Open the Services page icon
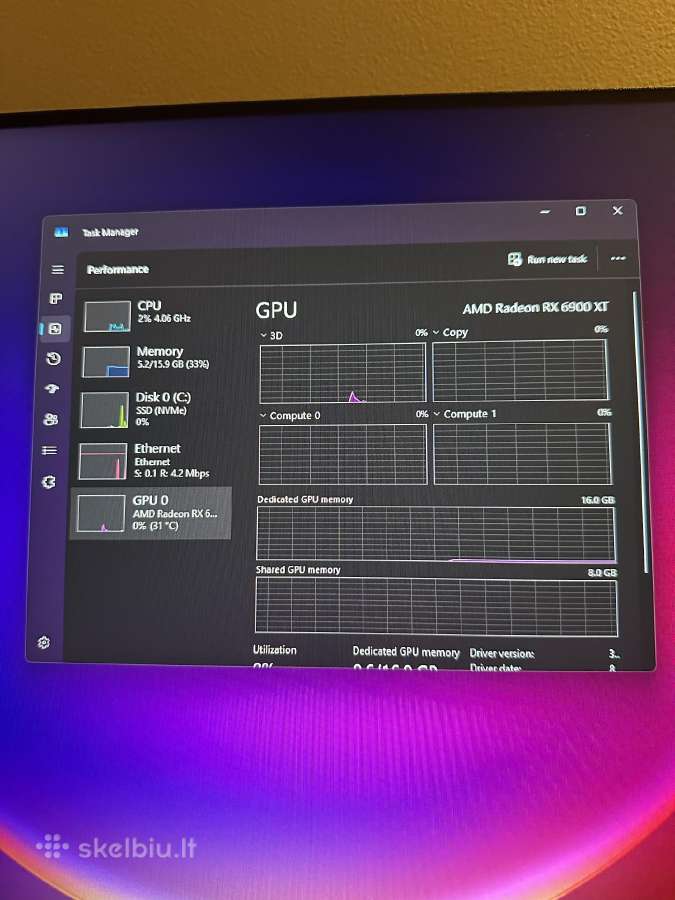Viewport: 675px width, 900px height. coord(49,482)
